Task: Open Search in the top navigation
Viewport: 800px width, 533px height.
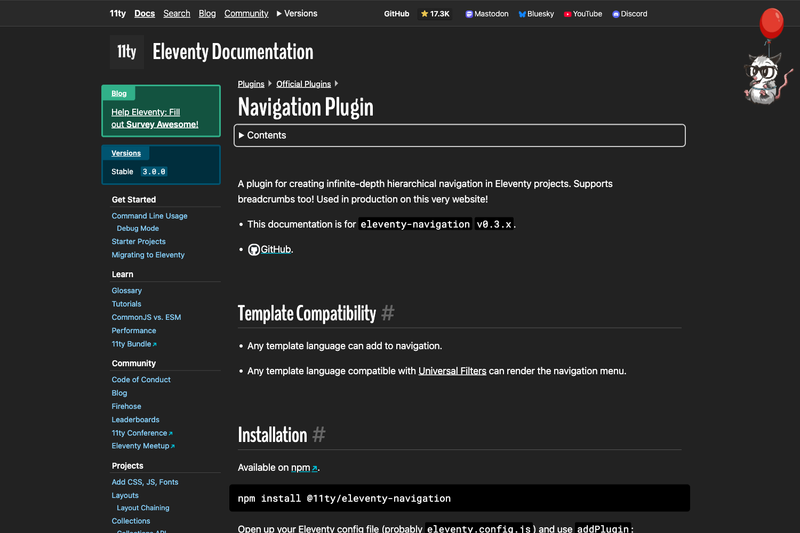Action: click(177, 13)
